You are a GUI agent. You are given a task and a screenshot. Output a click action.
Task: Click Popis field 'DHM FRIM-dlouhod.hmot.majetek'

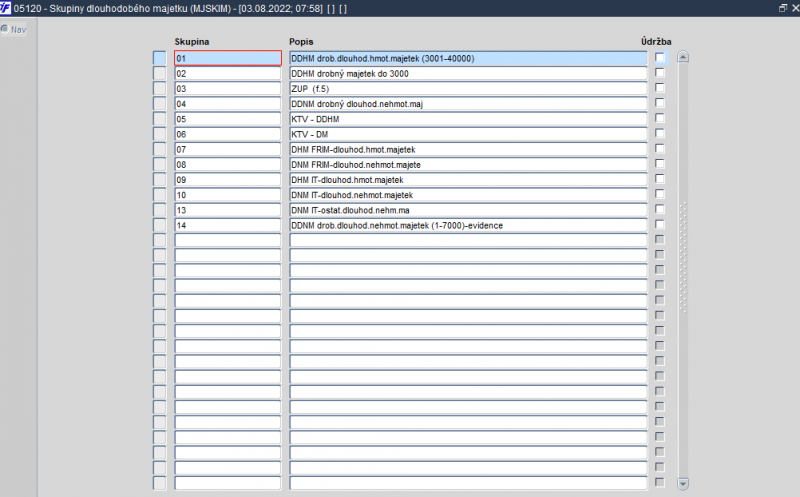468,150
